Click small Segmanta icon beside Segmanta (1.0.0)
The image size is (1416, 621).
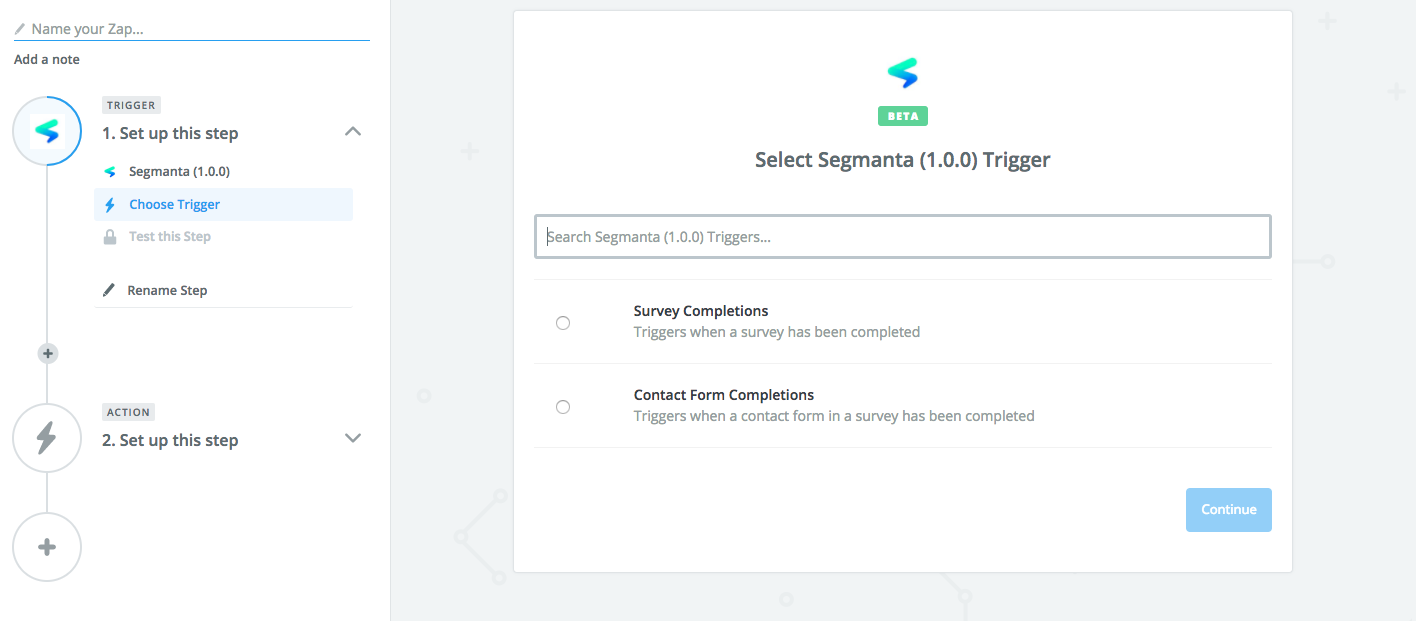tap(110, 172)
